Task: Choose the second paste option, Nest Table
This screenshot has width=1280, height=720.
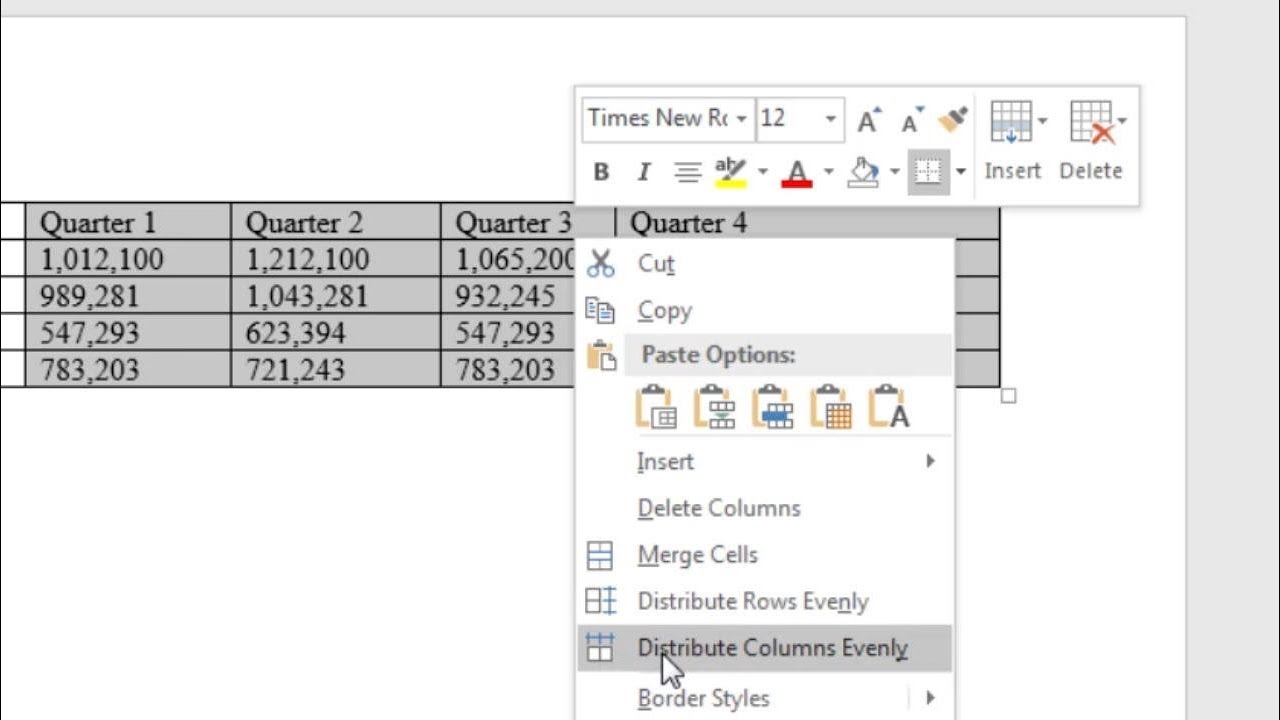Action: (x=715, y=407)
